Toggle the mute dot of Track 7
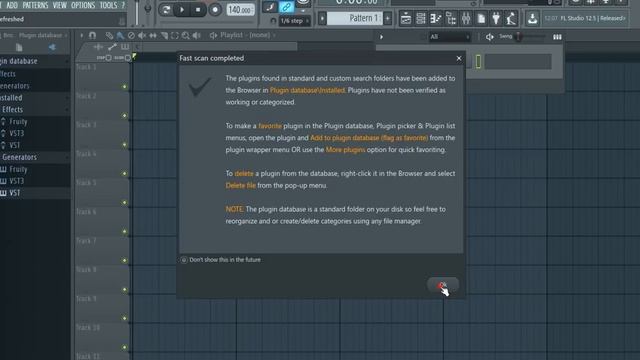 tap(124, 260)
